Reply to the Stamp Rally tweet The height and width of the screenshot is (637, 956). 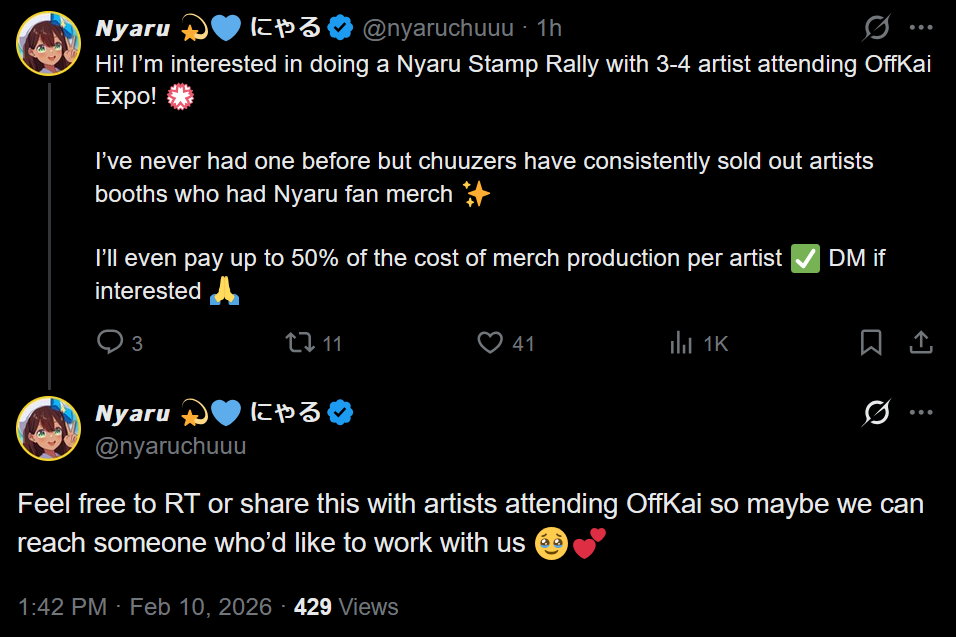pos(109,343)
